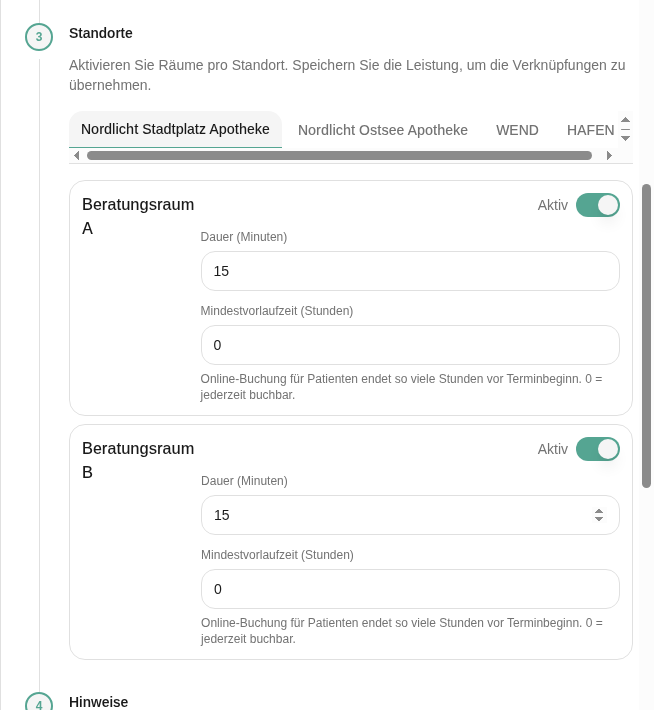672x710 pixels.
Task: Open the WEND location tab
Action: click(x=517, y=130)
